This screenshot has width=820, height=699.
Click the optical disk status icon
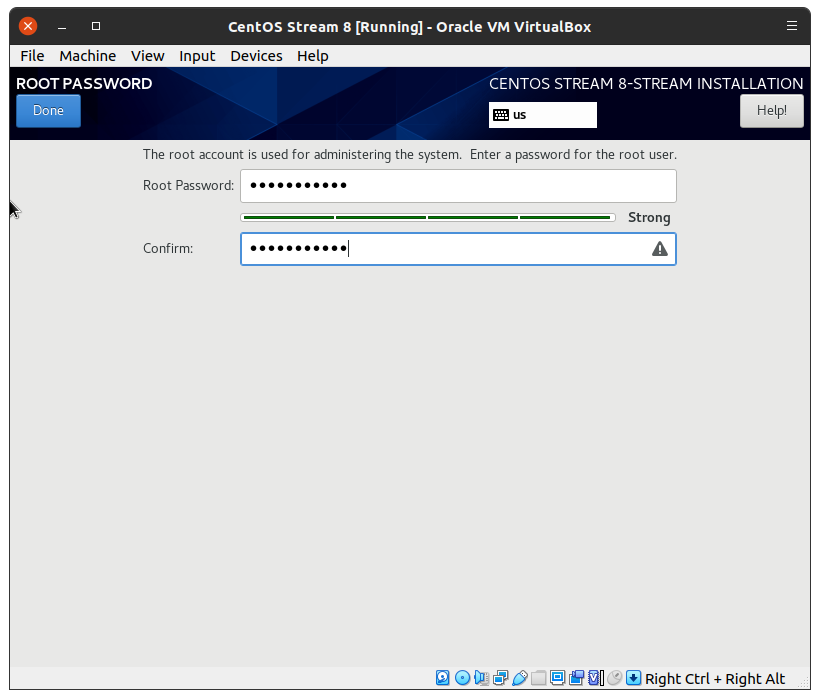point(462,678)
